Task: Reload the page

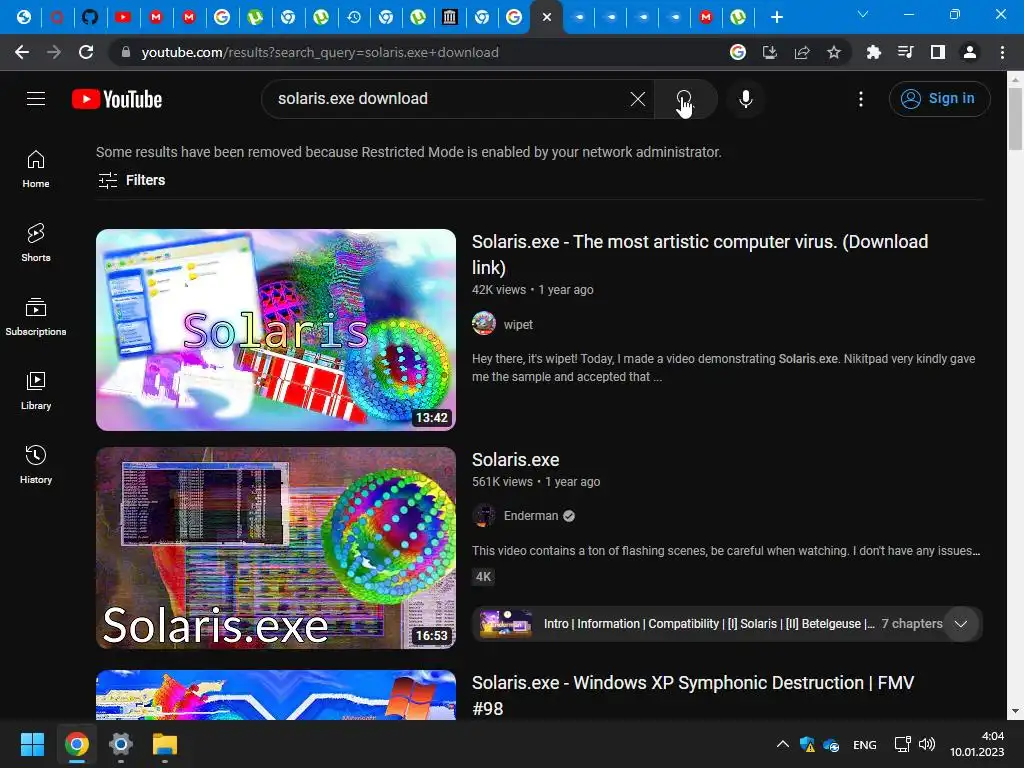Action: (86, 52)
